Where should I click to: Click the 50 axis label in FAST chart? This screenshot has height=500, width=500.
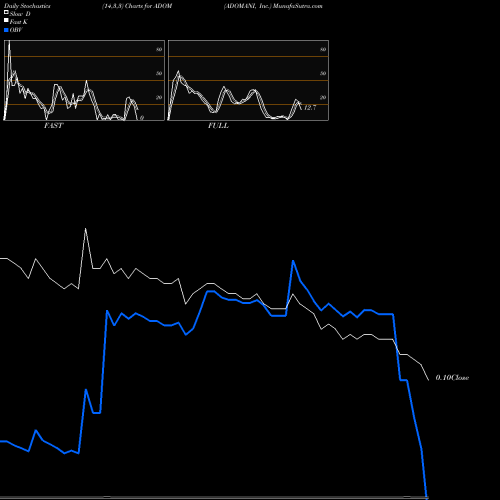tap(159, 73)
